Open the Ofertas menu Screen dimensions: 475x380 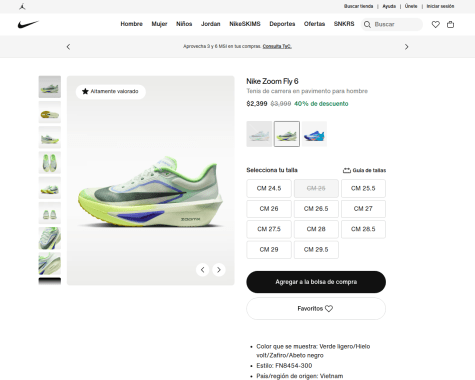pyautogui.click(x=314, y=24)
